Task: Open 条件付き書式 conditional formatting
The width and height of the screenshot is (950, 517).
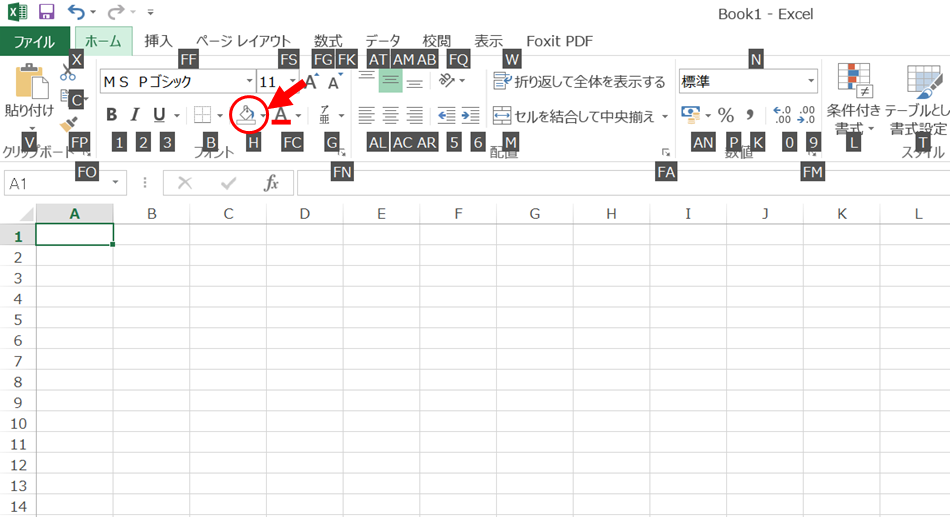Action: click(853, 100)
